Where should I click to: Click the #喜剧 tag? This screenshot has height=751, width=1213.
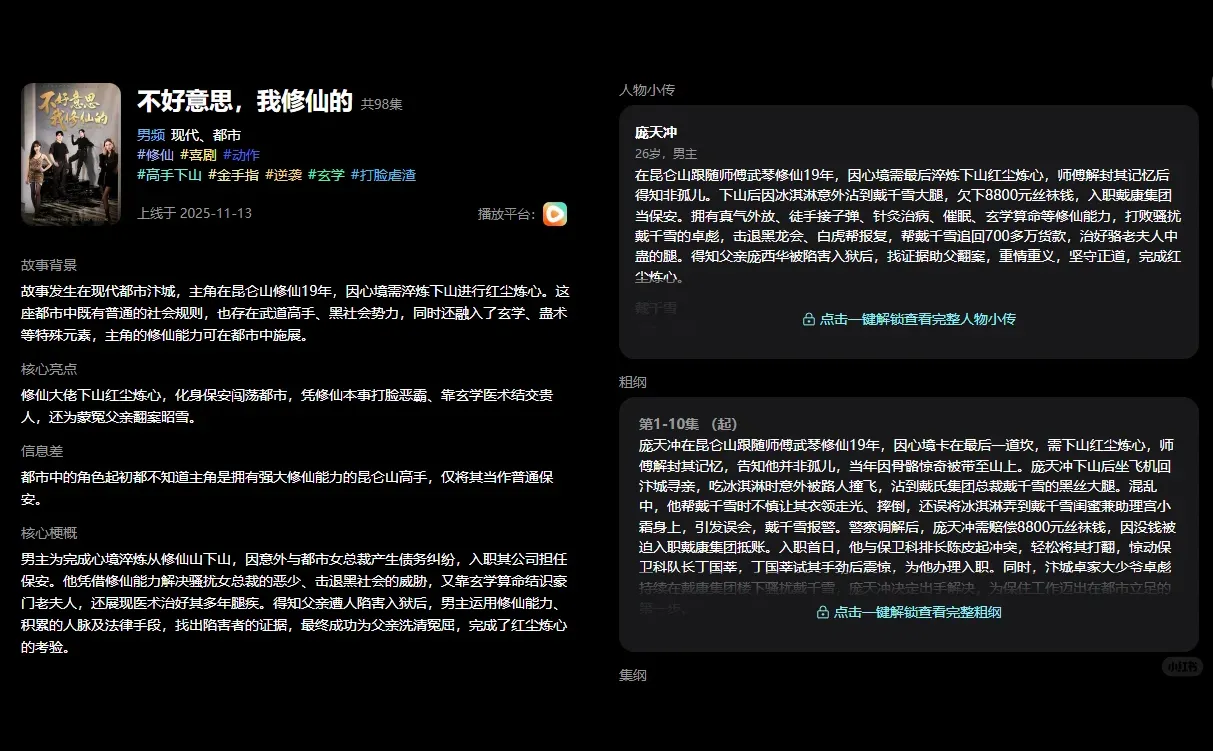(x=197, y=155)
